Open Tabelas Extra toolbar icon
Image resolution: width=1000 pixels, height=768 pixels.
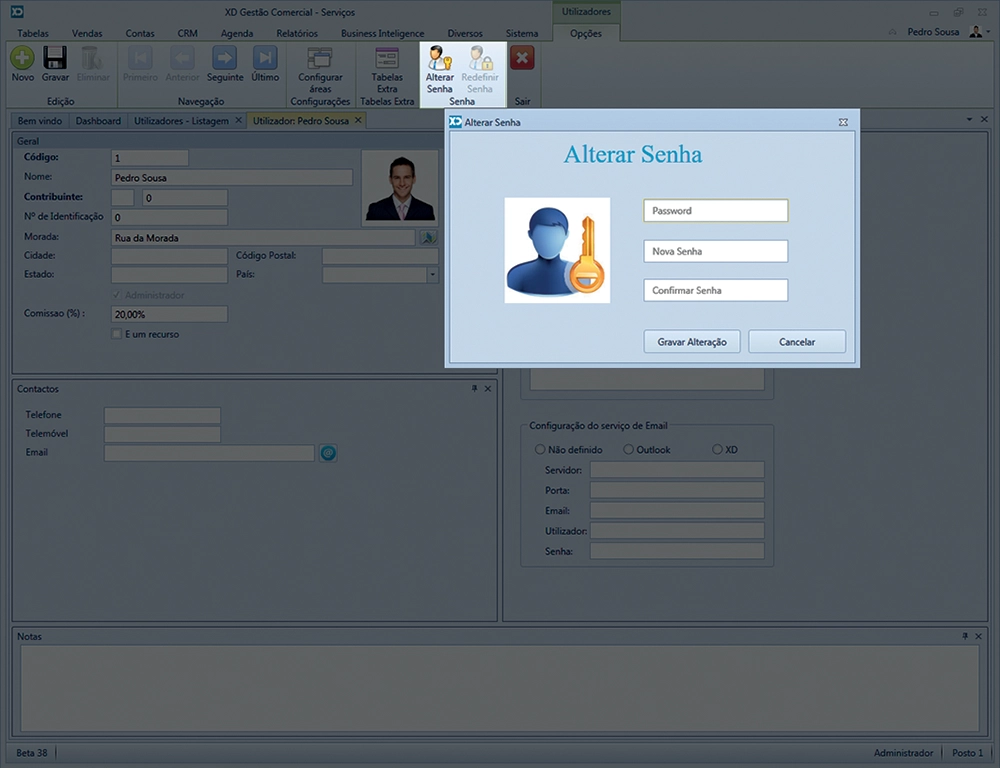387,58
